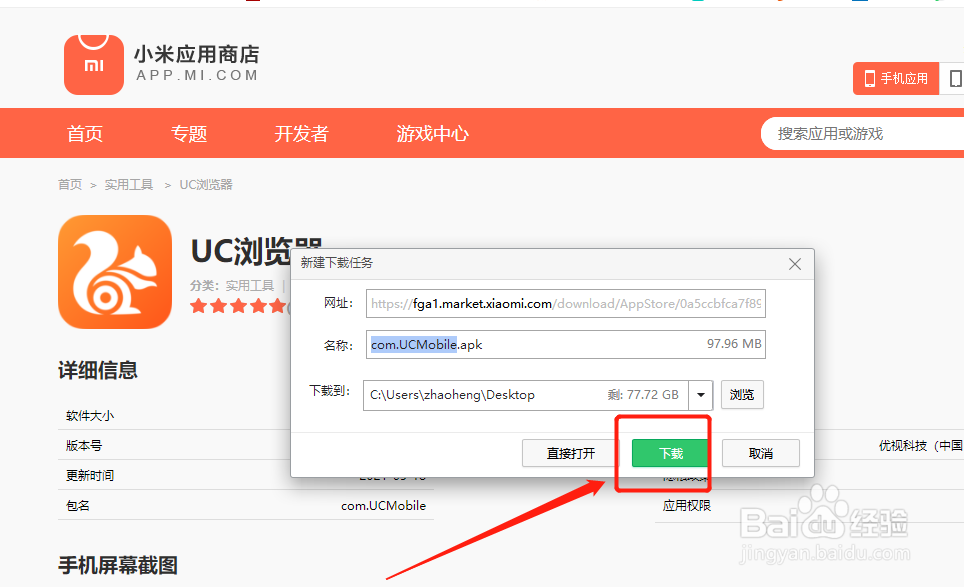This screenshot has width=964, height=587.
Task: Open the 实用工具 breadcrumb link
Action: [x=128, y=184]
